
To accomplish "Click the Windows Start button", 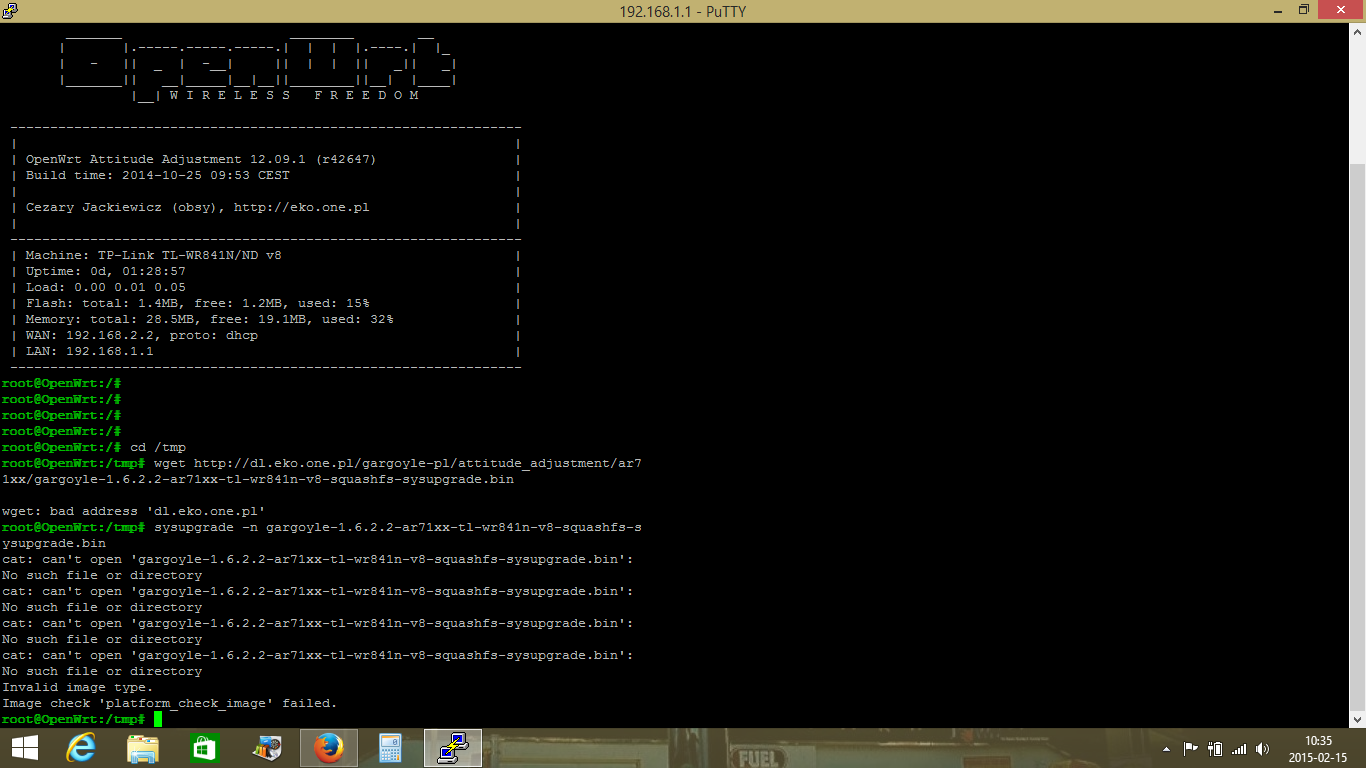I will click(24, 748).
